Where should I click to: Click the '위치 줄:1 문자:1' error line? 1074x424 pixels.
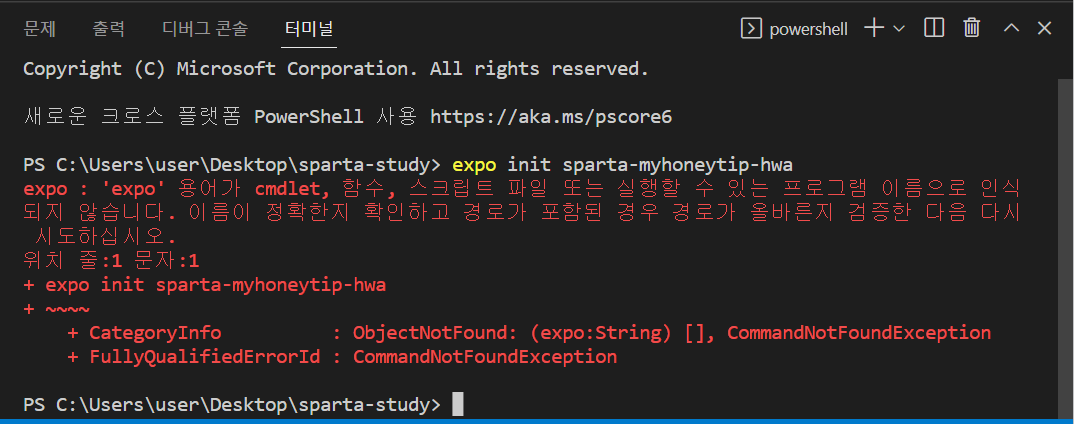click(111, 261)
